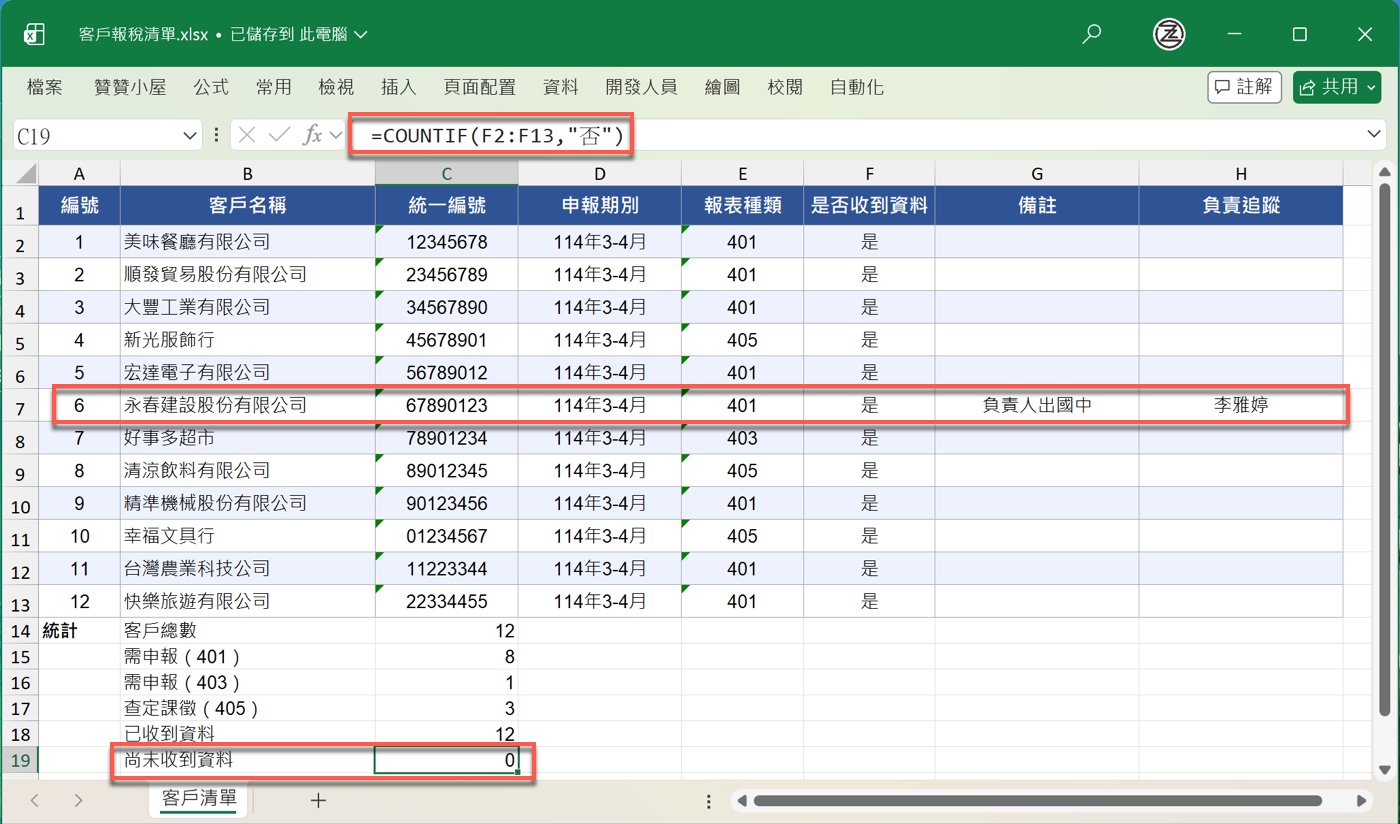The width and height of the screenshot is (1400, 824).
Task: Click the 統計 label cell
Action: pos(79,631)
